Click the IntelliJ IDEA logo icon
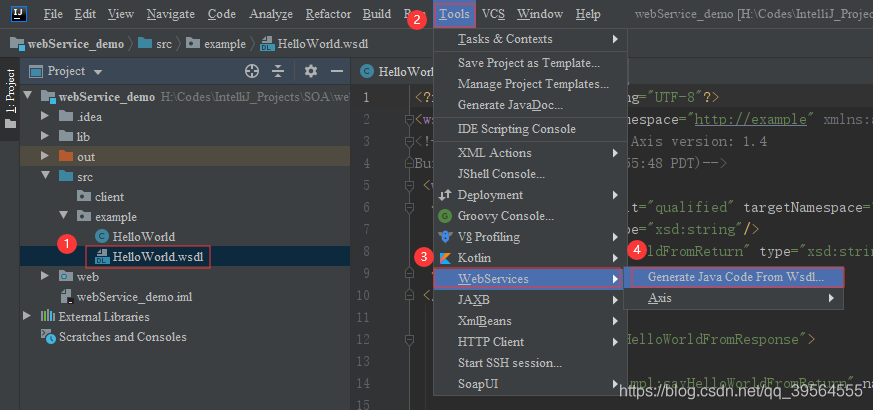Screen dimensions: 873x410 19,14
